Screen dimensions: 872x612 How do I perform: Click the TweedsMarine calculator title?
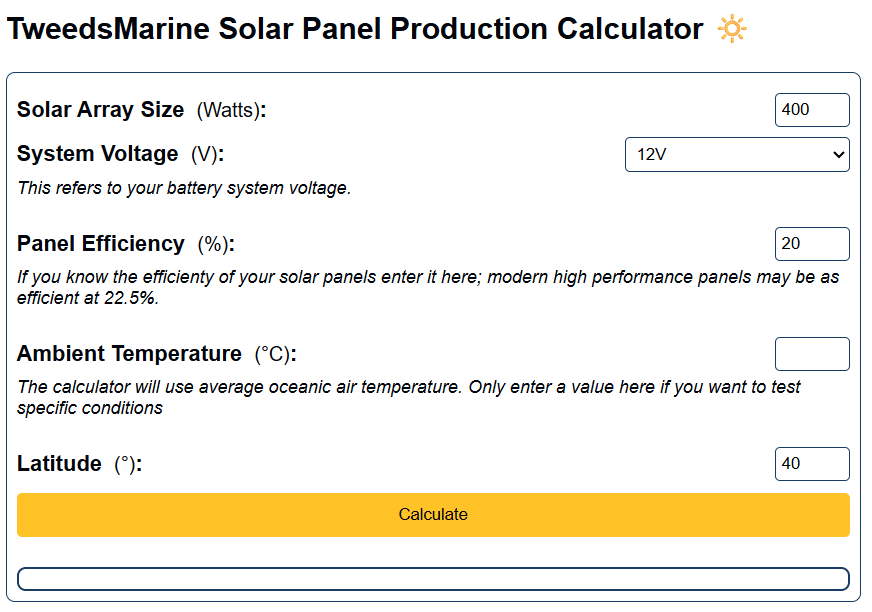(353, 29)
